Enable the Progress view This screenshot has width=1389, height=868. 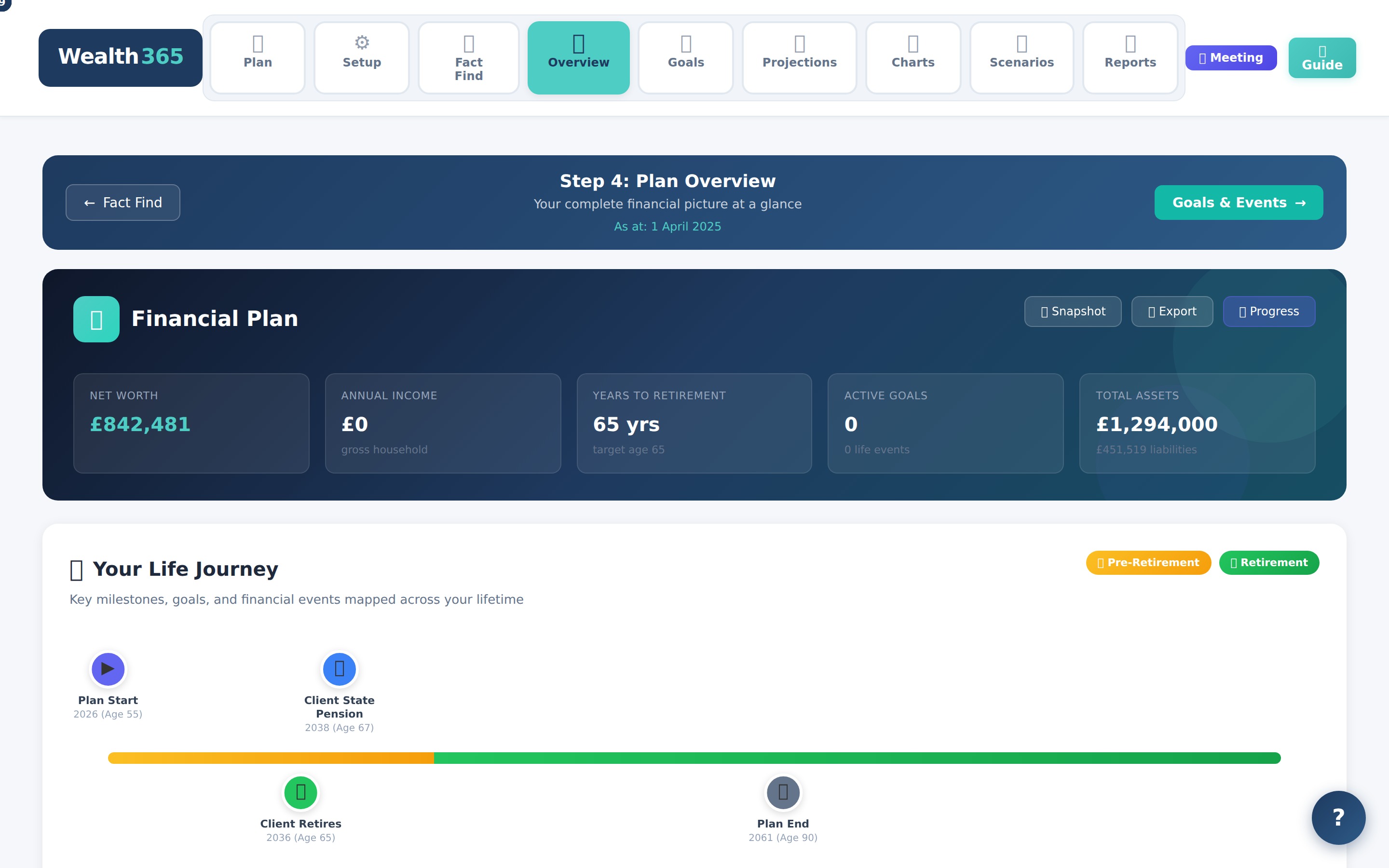(x=1269, y=311)
